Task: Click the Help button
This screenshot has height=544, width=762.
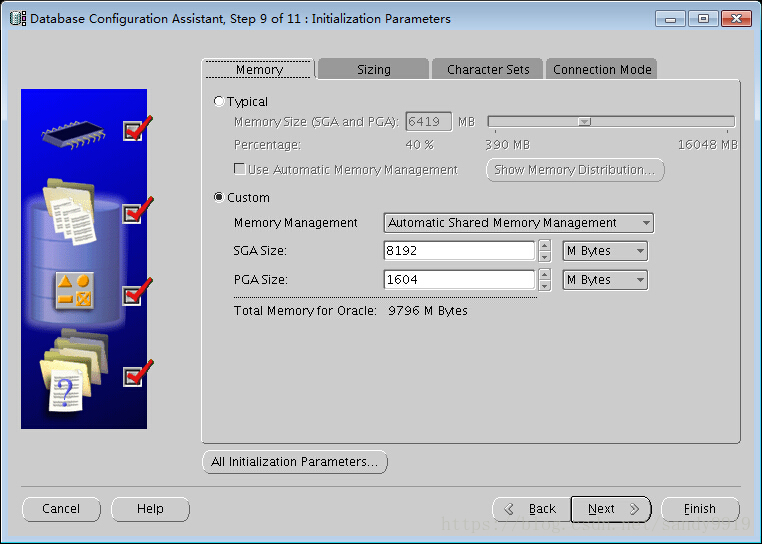Action: click(x=150, y=509)
